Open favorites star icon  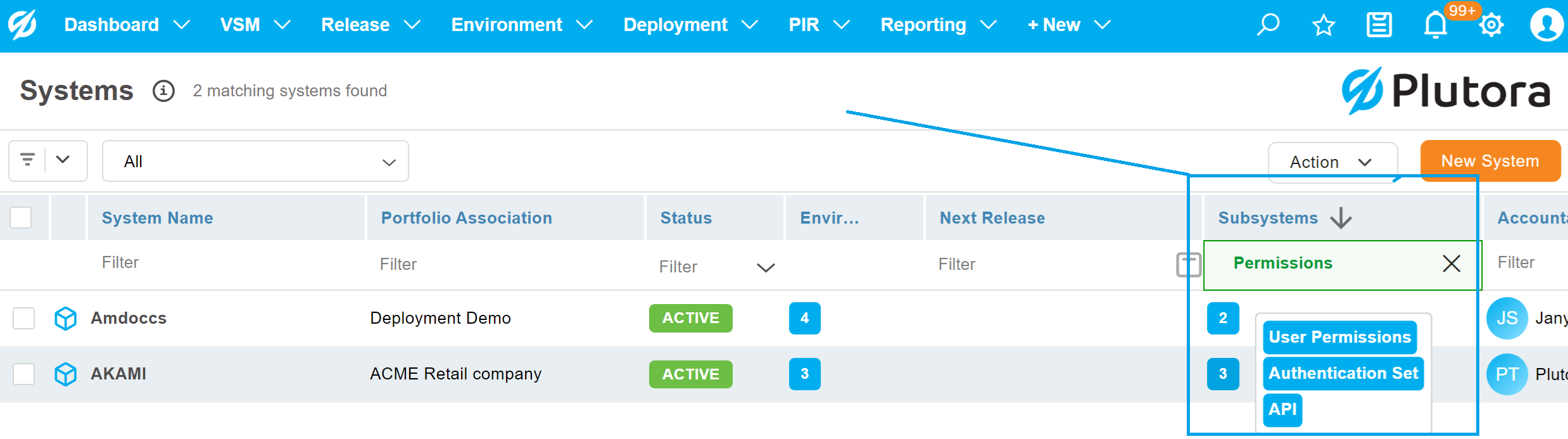(x=1323, y=25)
